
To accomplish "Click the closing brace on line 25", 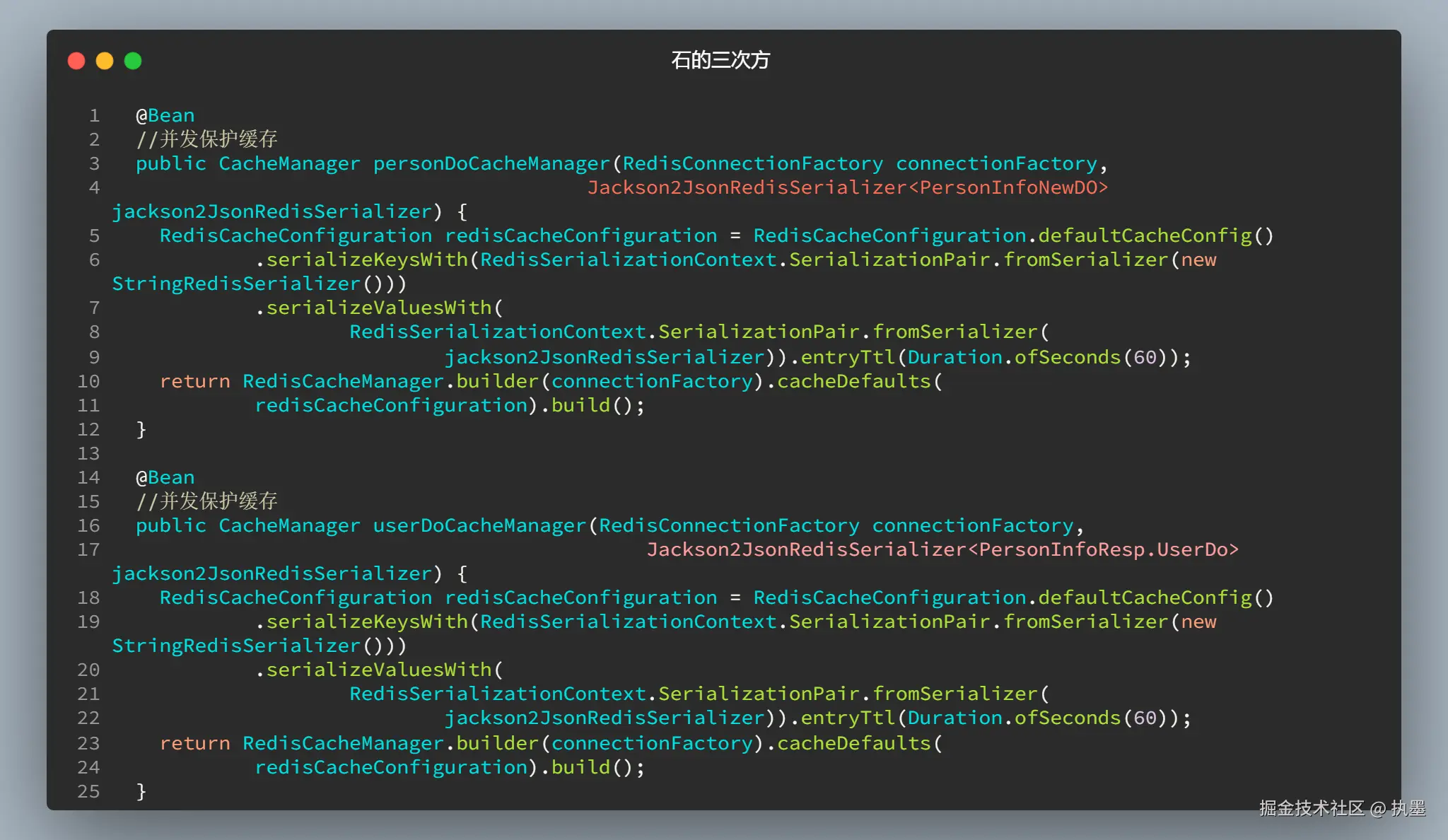I will click(x=141, y=791).
